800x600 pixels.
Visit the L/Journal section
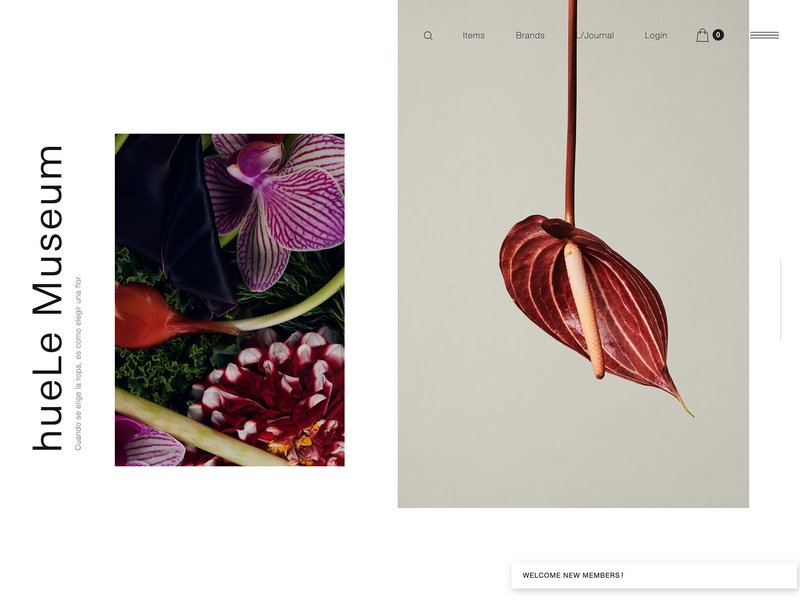(x=595, y=36)
